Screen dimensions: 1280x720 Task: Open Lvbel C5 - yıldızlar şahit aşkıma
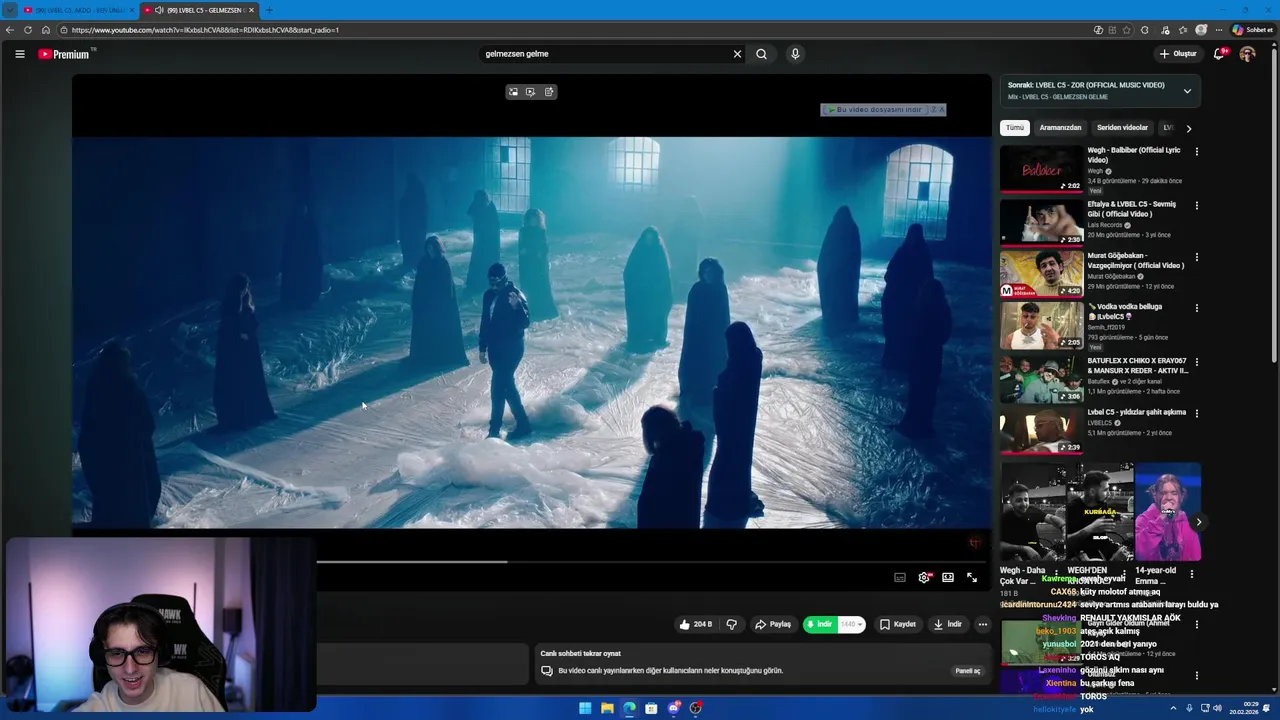tap(1041, 431)
